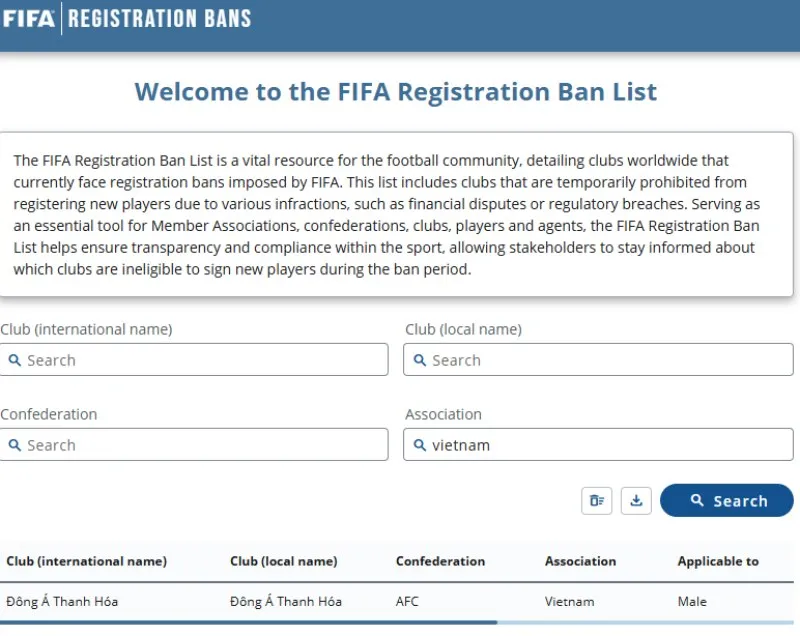Click the clear filters trash icon
Viewport: 800px width, 636px height.
click(597, 501)
